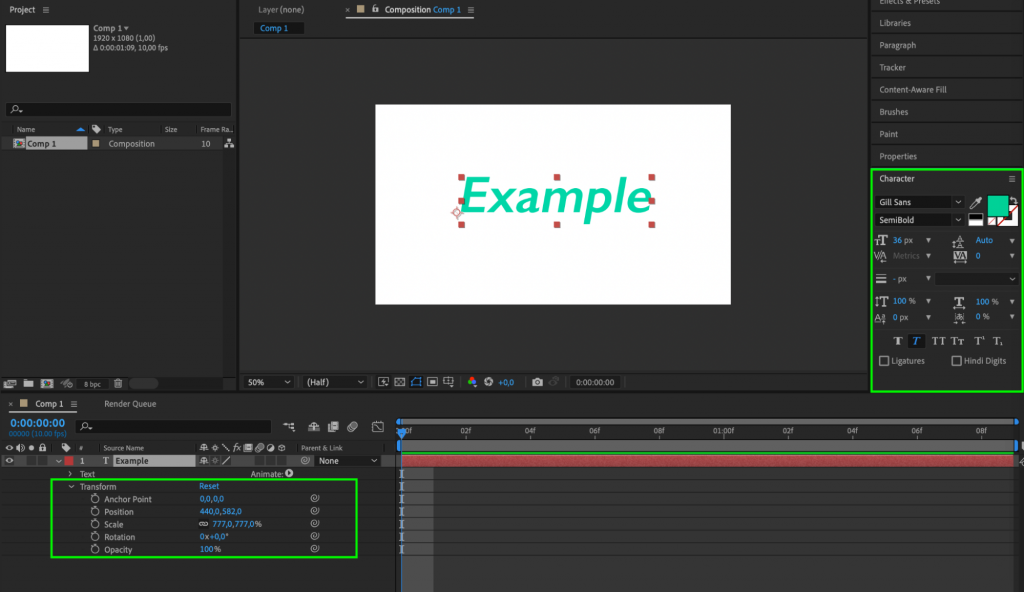1024x592 pixels.
Task: Open the (Half) resolution dropdown
Action: pyautogui.click(x=333, y=381)
